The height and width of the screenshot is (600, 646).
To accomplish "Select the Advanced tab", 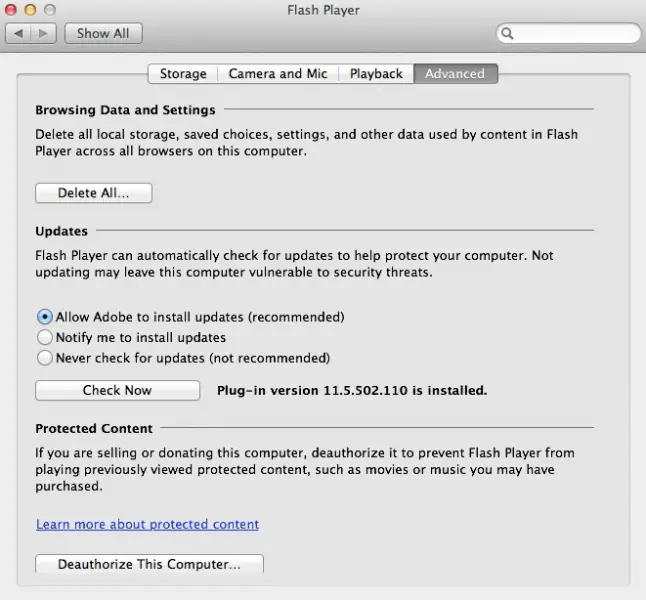I will (x=455, y=74).
